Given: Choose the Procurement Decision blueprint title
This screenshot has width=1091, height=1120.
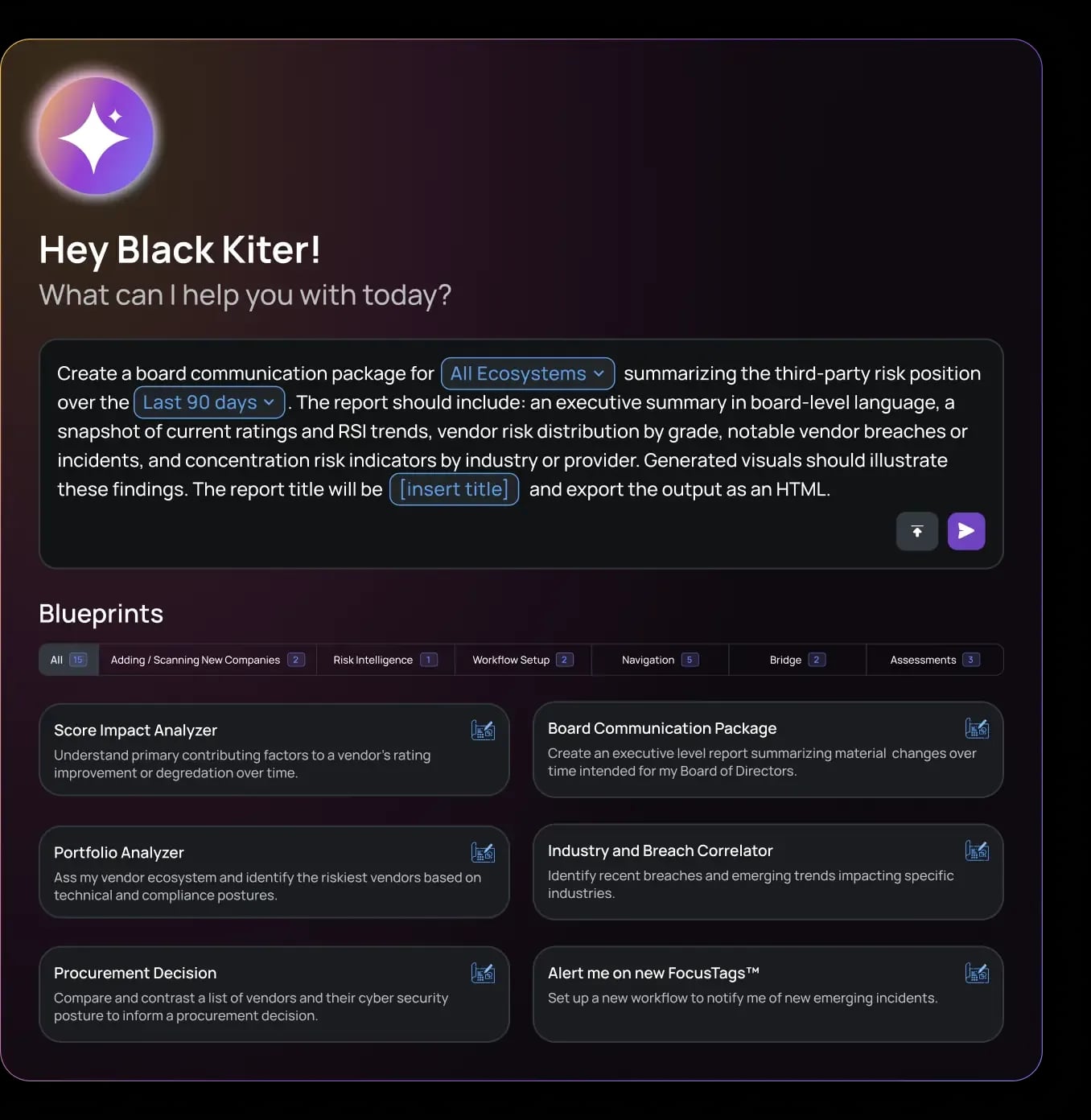Looking at the screenshot, I should click(x=135, y=973).
